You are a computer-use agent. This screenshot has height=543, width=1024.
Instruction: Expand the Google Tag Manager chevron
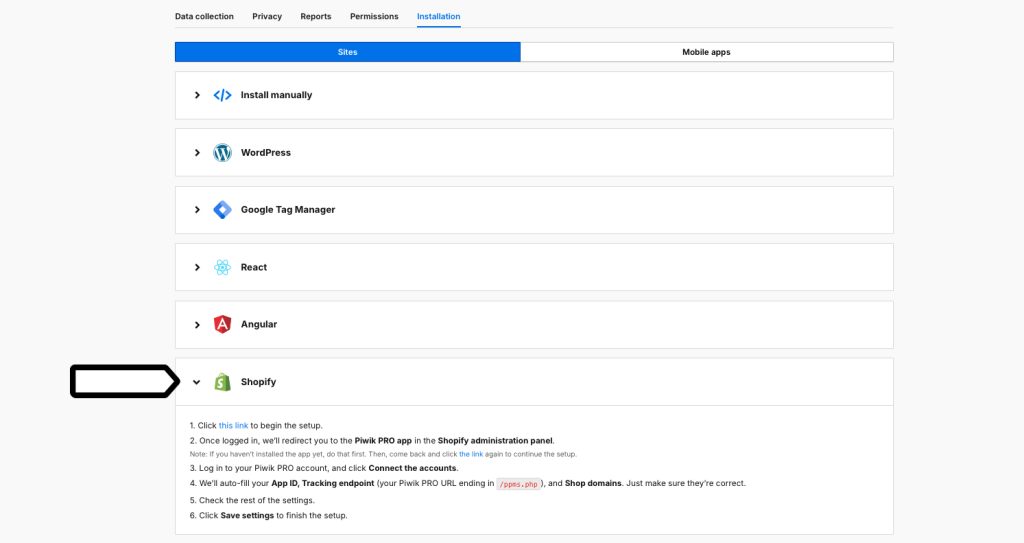point(197,210)
